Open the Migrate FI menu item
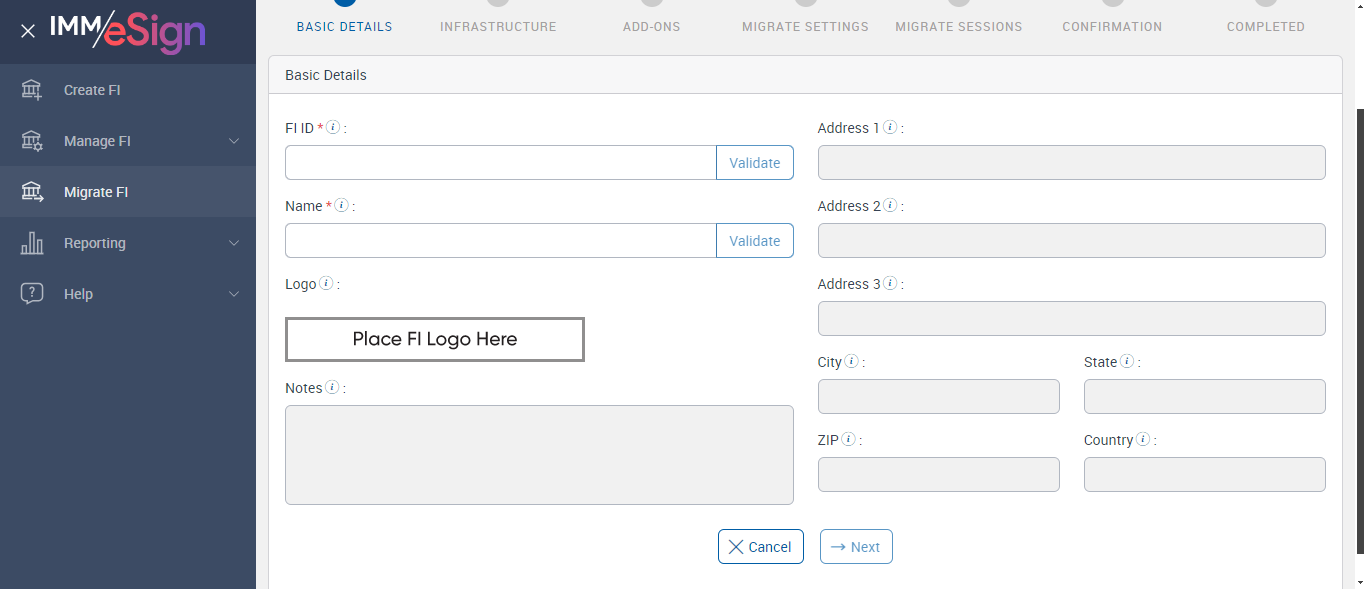1366x589 pixels. (96, 192)
